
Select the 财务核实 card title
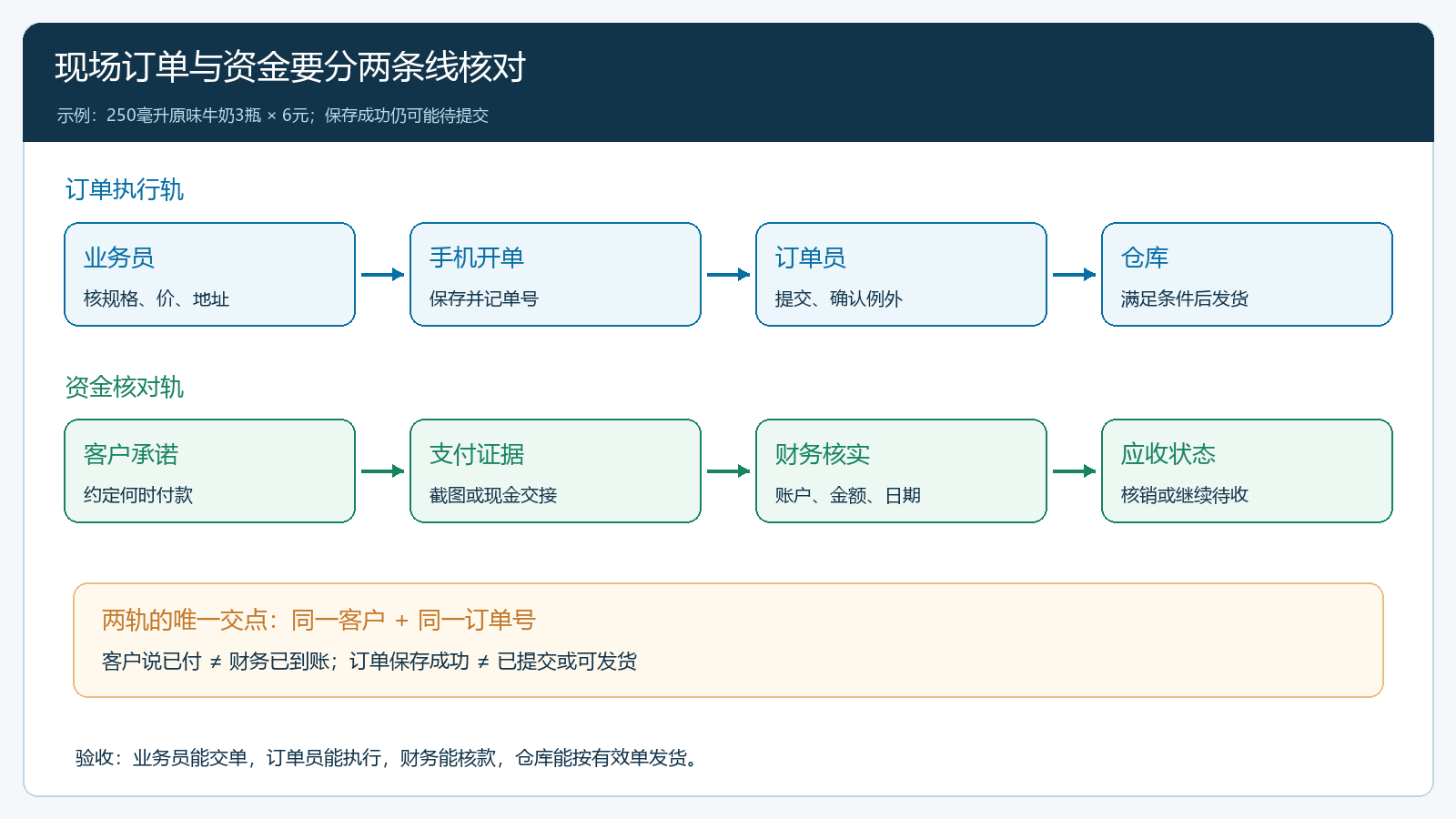[x=823, y=454]
